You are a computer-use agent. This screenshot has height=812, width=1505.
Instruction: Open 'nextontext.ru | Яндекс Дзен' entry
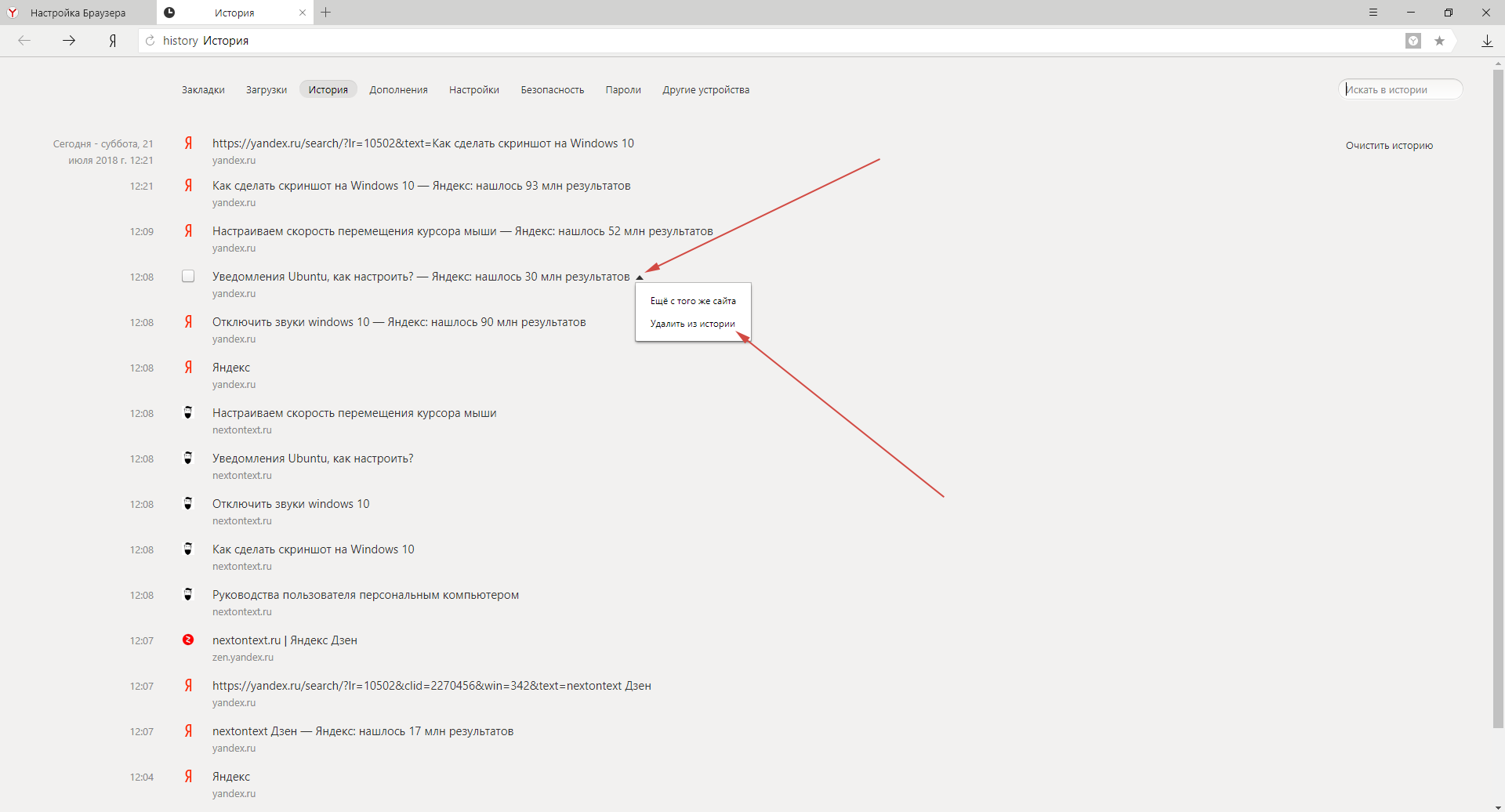click(285, 640)
